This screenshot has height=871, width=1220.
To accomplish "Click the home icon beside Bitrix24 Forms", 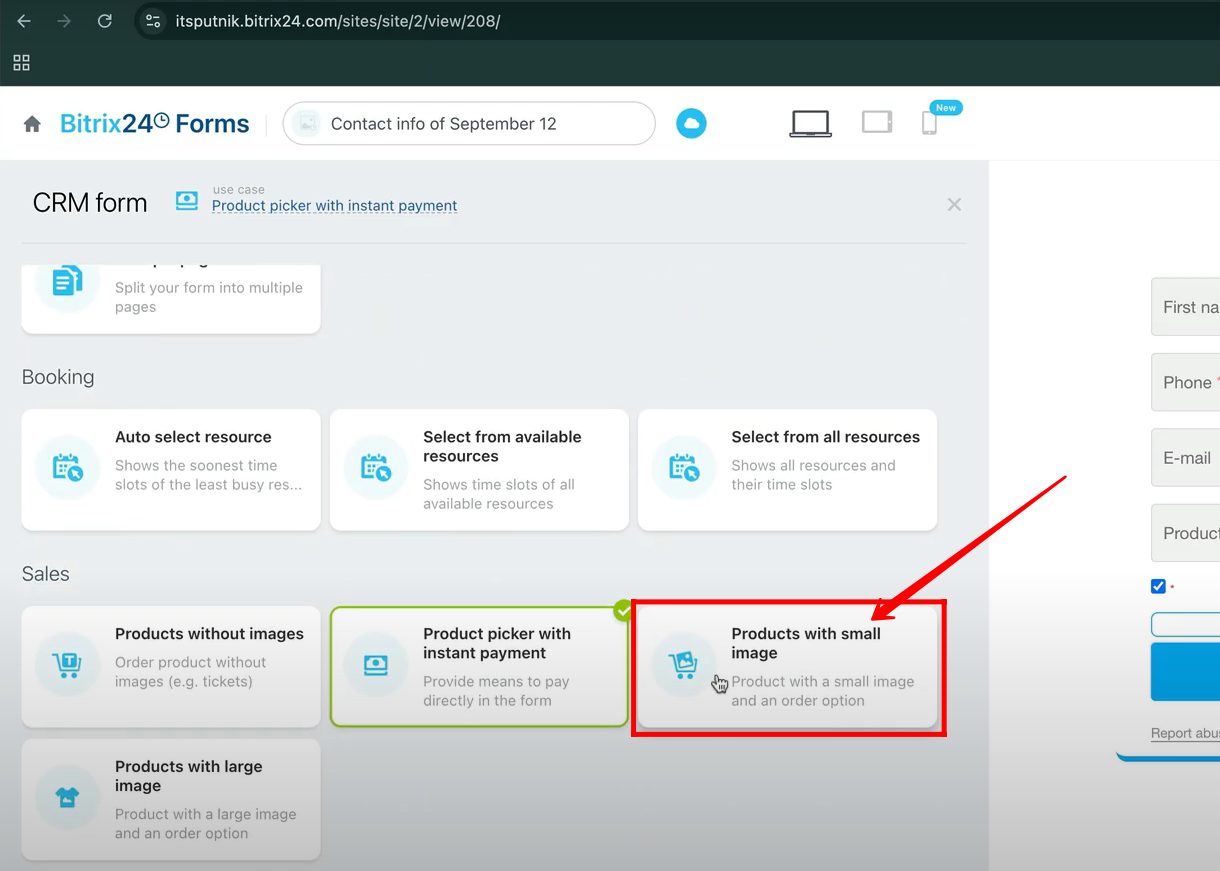I will coord(32,124).
